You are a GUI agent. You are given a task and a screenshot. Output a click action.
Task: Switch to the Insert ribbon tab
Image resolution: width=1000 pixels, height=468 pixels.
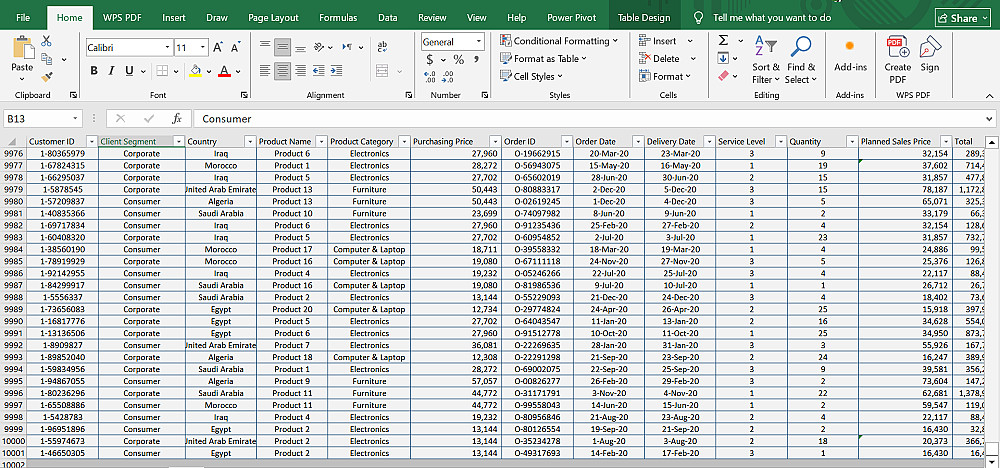173,18
